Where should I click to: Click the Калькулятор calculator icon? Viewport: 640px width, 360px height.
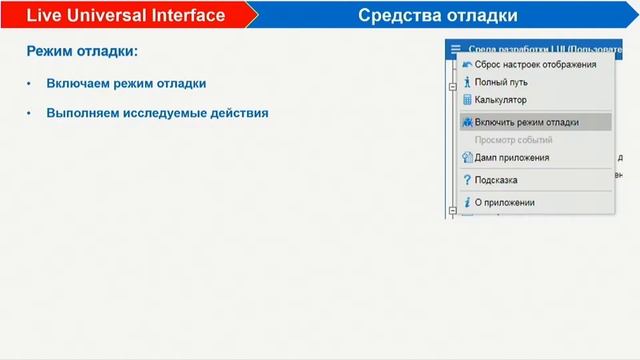(467, 100)
